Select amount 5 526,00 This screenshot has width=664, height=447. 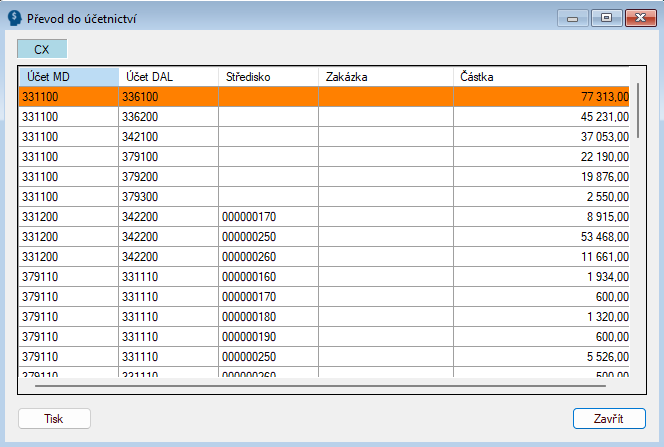(541, 356)
